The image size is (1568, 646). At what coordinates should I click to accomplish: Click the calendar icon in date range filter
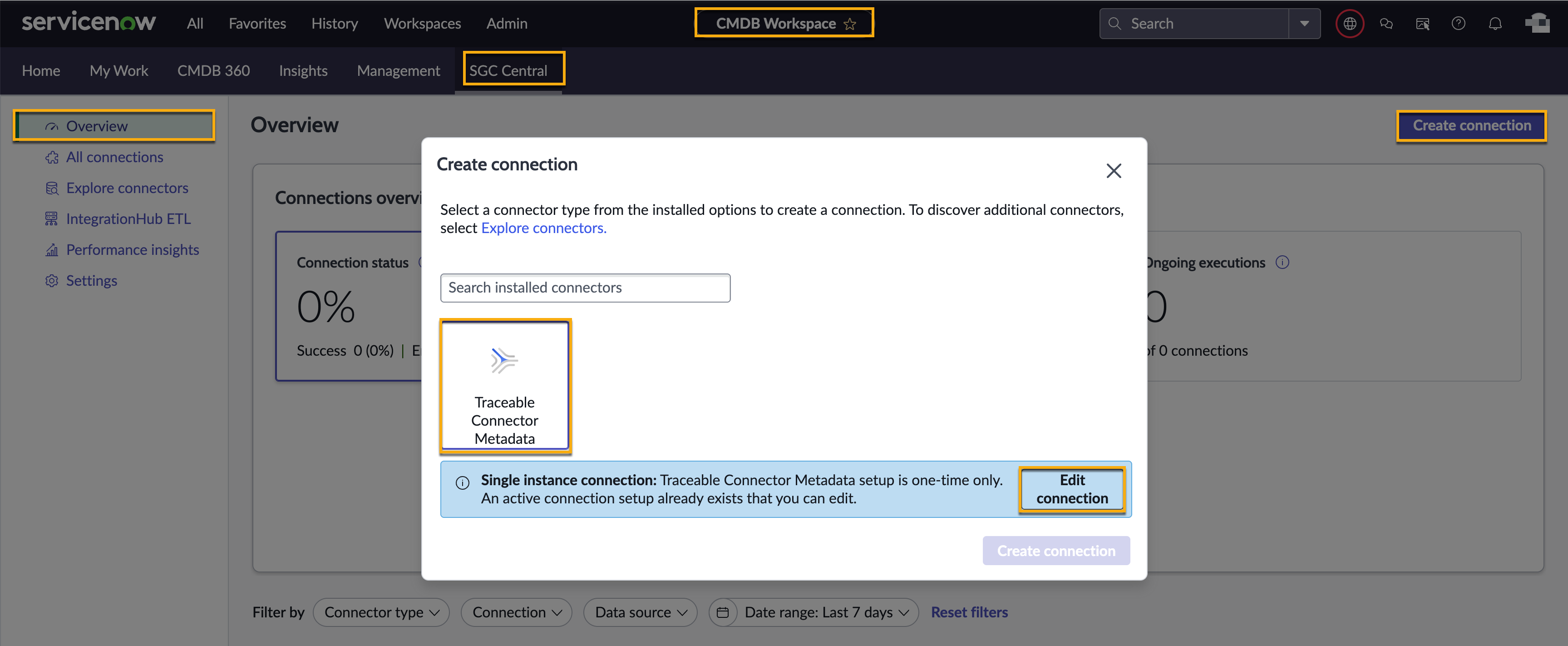click(x=723, y=612)
